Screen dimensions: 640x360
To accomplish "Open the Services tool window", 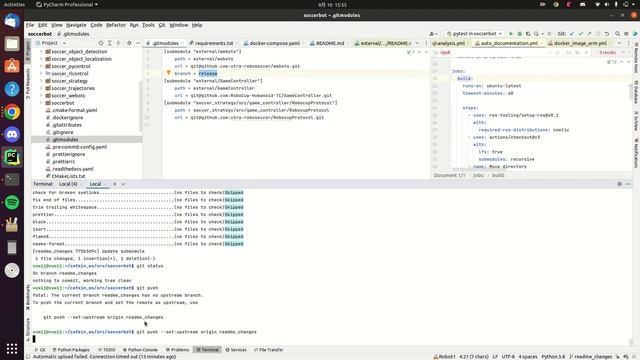I will [x=236, y=350].
